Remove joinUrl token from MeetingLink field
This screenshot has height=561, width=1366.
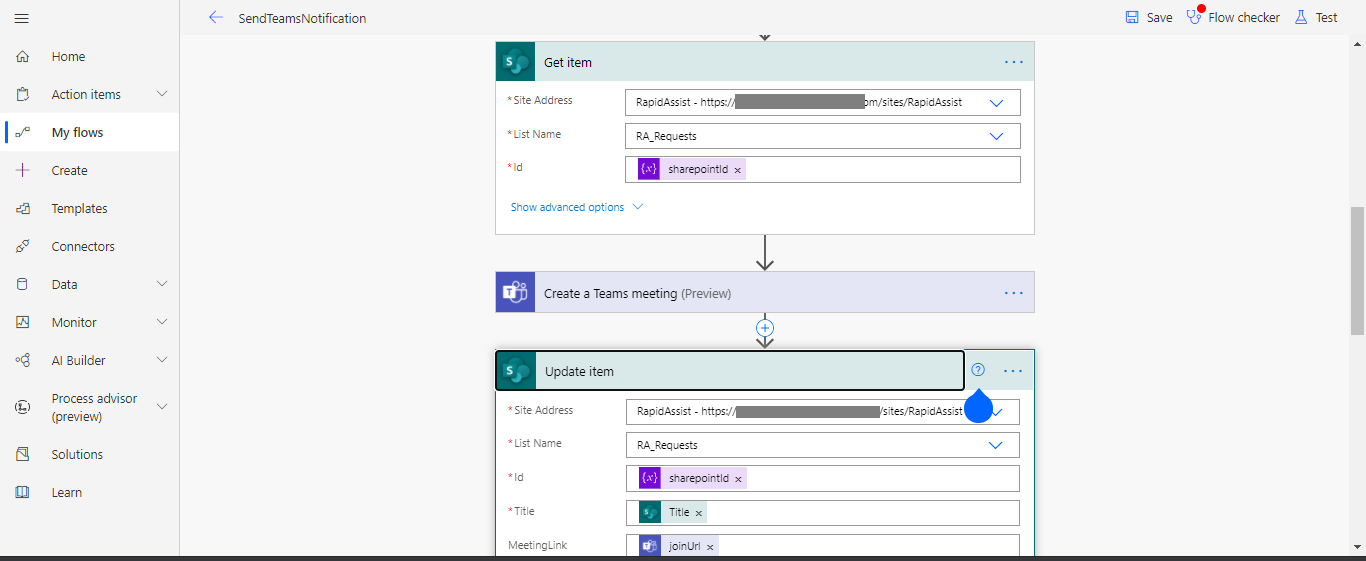[710, 547]
